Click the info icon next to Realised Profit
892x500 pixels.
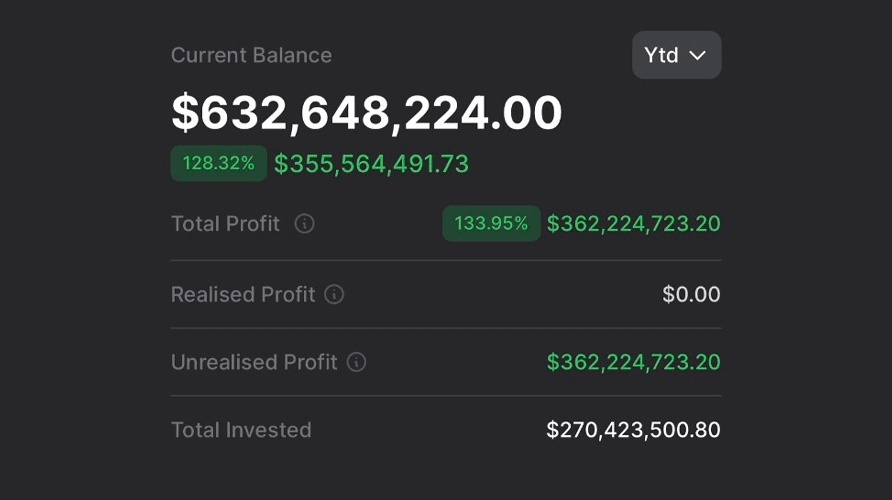335,295
